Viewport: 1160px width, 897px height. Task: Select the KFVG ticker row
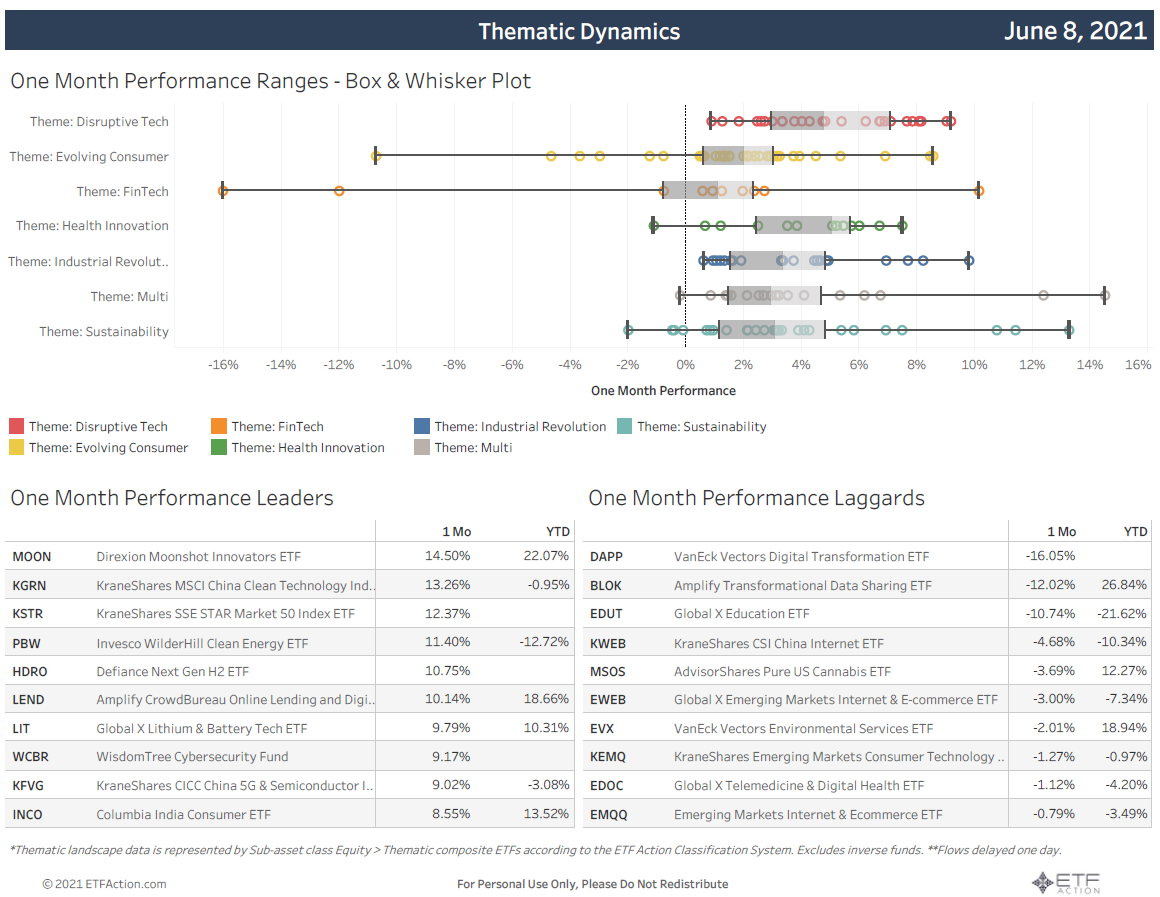291,785
